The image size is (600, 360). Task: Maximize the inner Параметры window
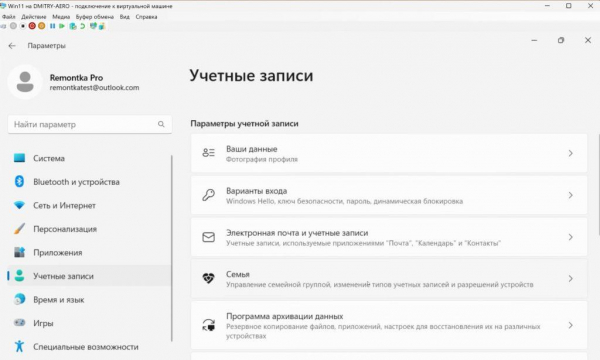tap(561, 40)
